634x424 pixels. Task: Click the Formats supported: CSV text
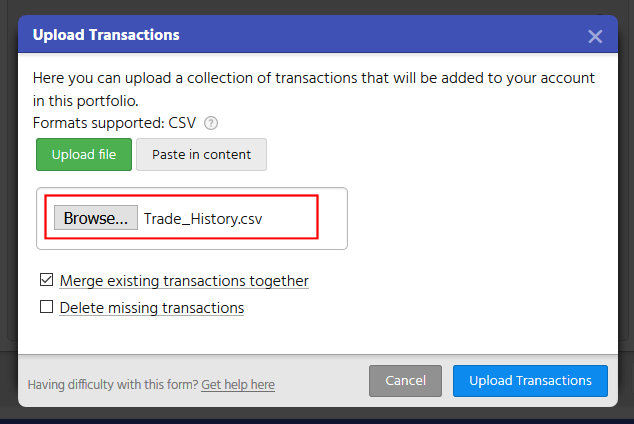tap(114, 124)
